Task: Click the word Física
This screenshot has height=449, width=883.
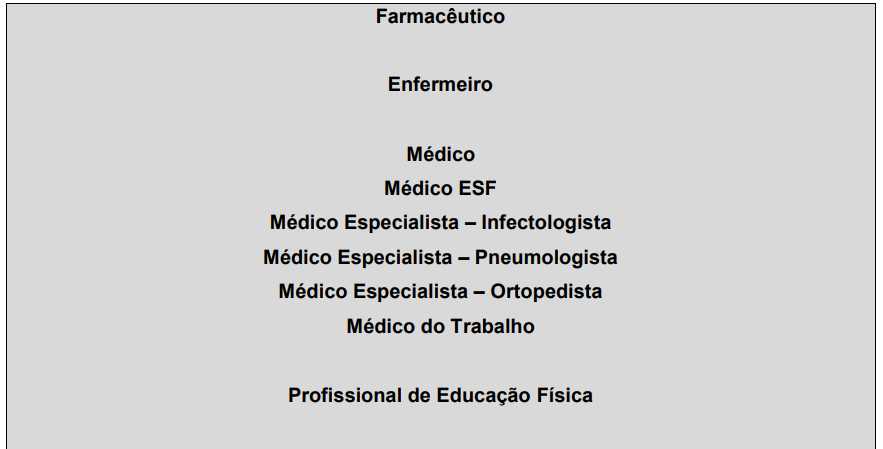Action: click(x=565, y=395)
